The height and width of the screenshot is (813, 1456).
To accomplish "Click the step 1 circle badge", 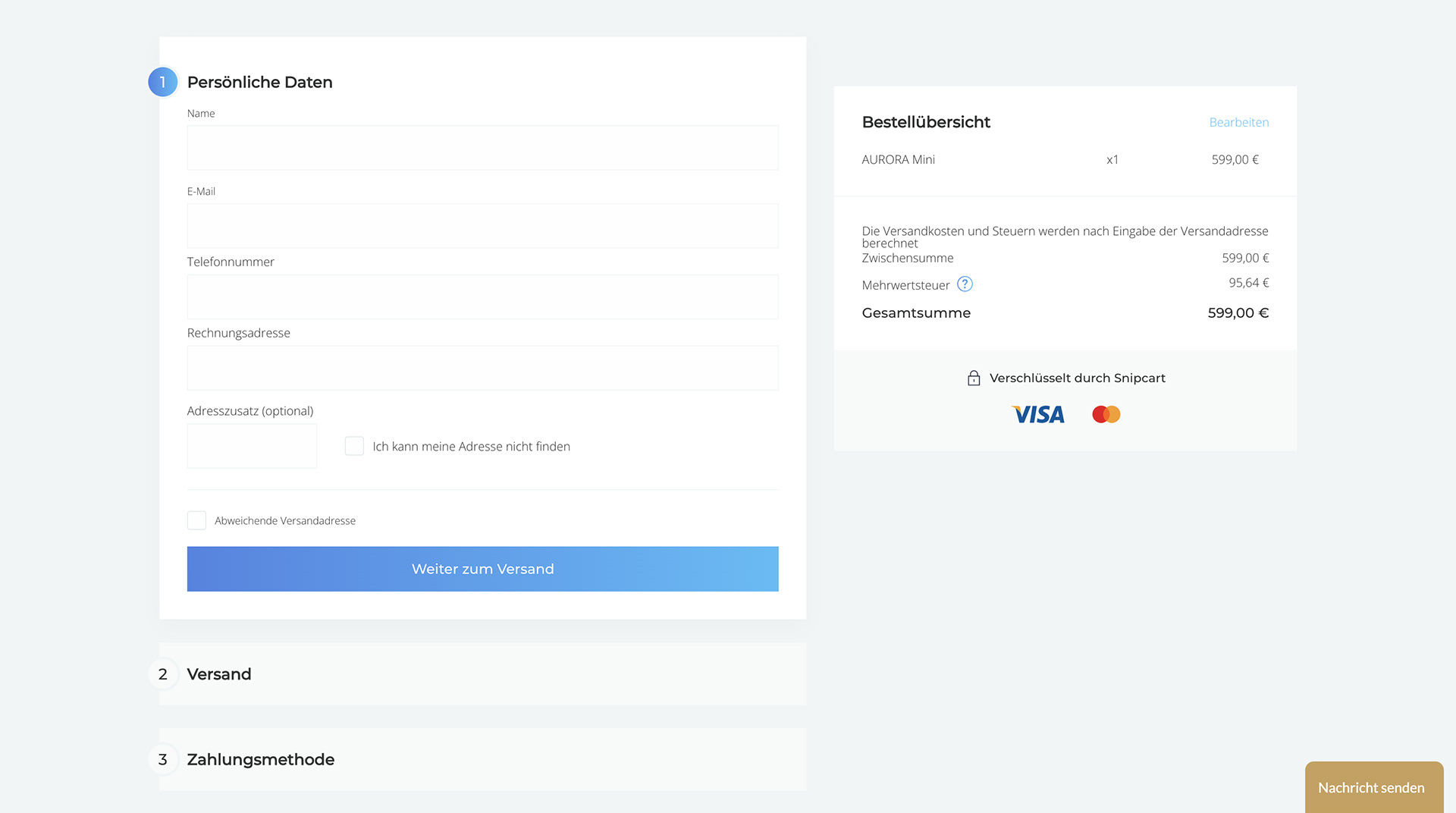I will 162,82.
